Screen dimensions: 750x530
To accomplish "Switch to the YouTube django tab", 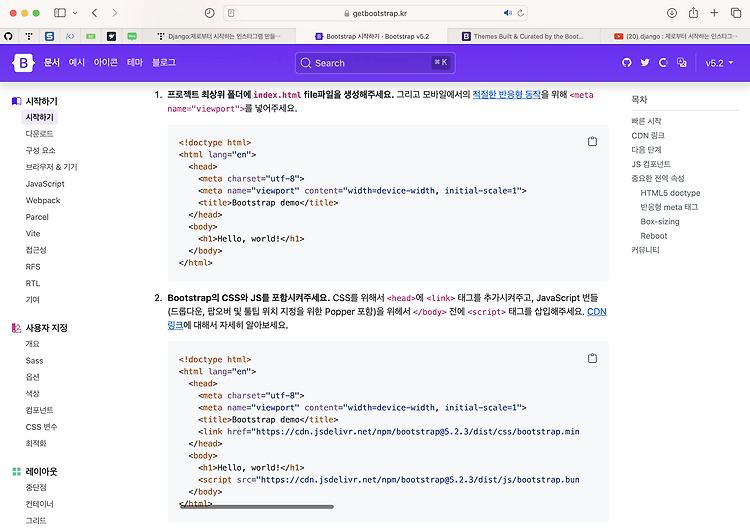I will [675, 36].
